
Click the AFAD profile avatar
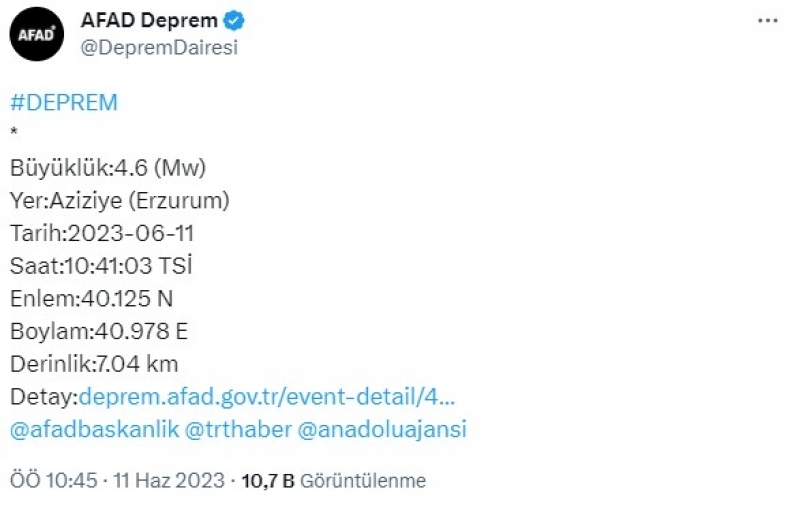pos(38,37)
